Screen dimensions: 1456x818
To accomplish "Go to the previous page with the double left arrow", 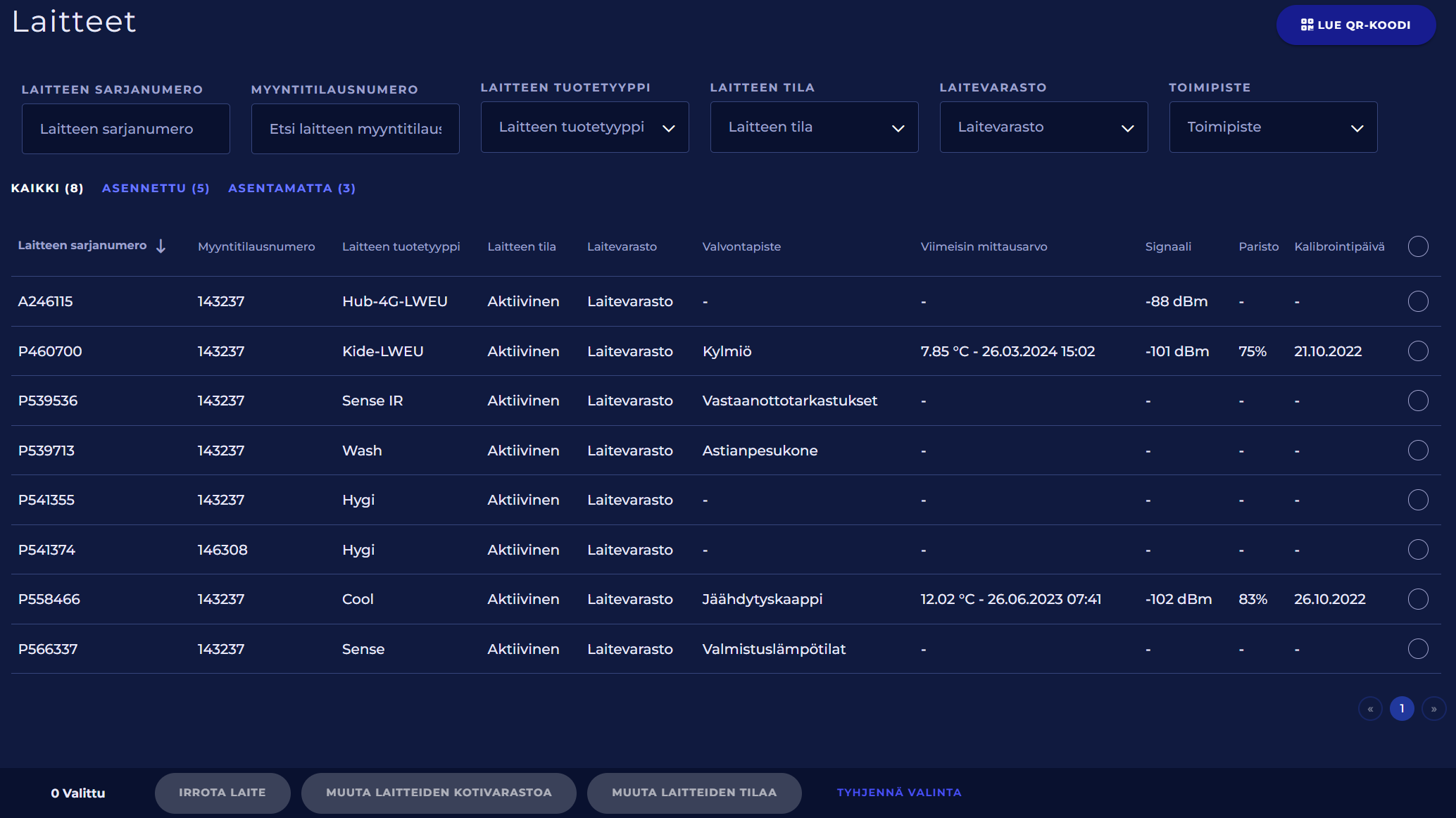I will pos(1370,709).
